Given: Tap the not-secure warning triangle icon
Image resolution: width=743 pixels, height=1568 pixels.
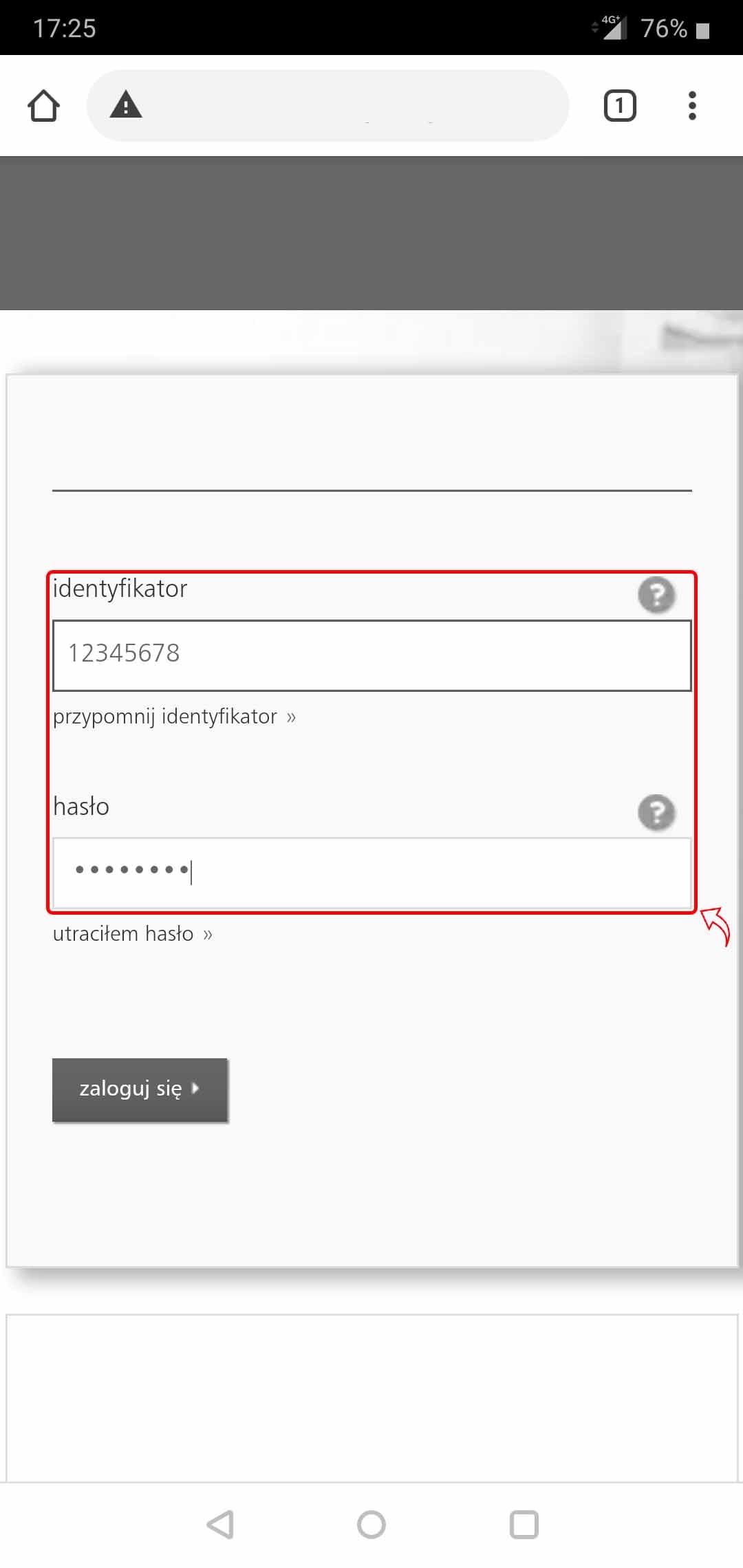Looking at the screenshot, I should coord(126,105).
